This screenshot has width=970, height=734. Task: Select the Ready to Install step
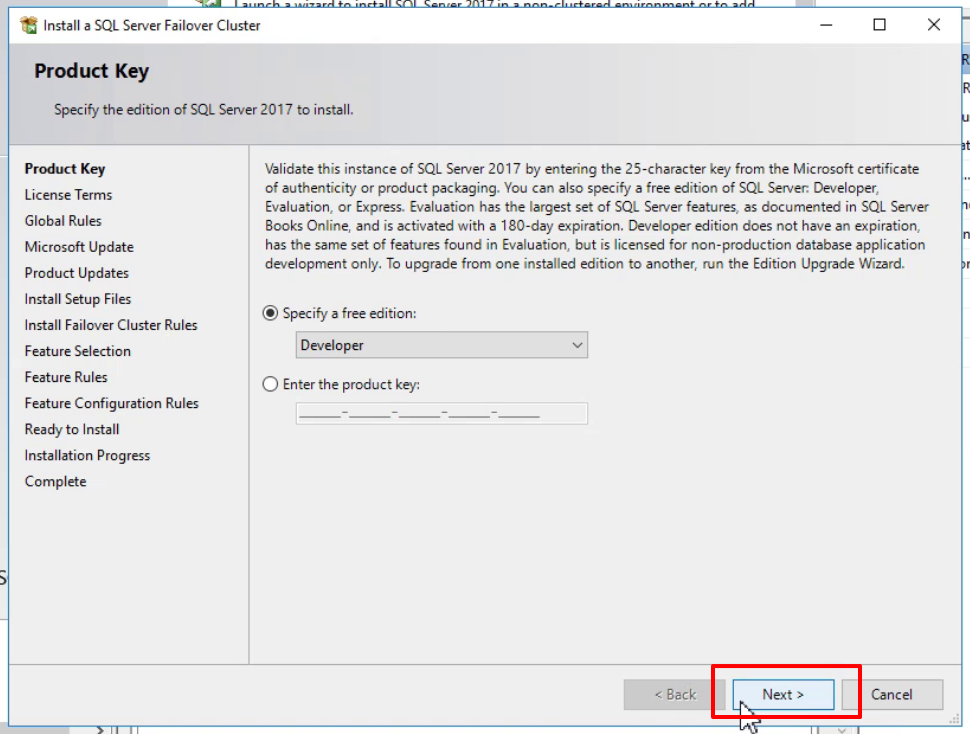coord(72,429)
